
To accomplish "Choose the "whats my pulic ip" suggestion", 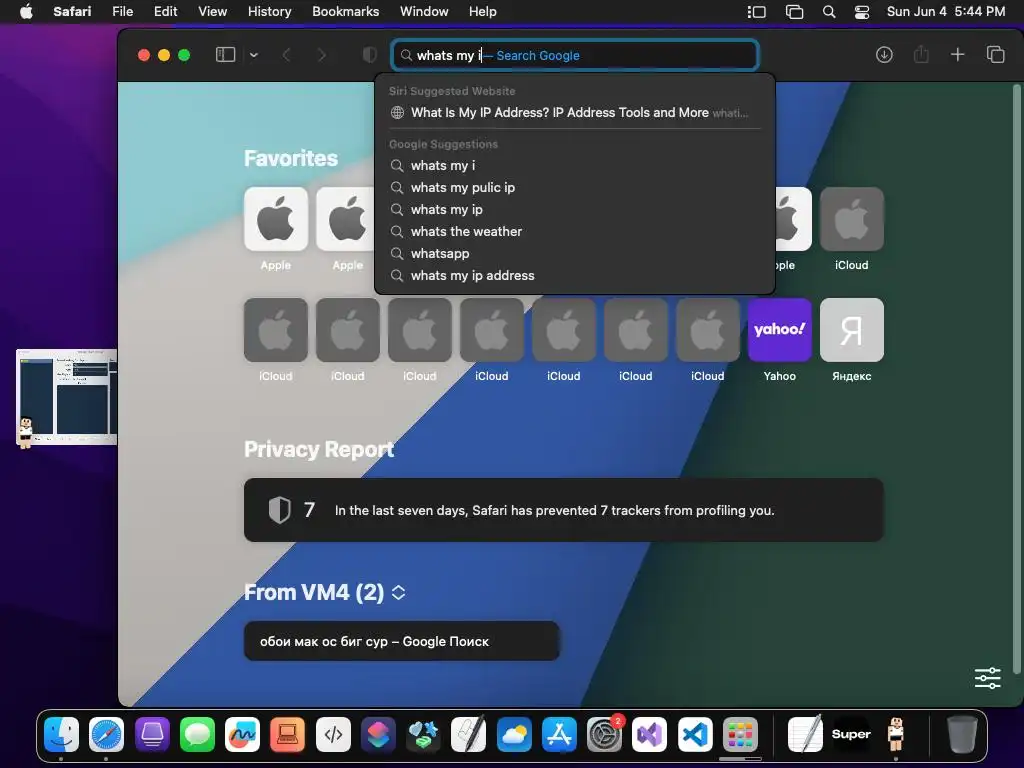I will click(575, 187).
